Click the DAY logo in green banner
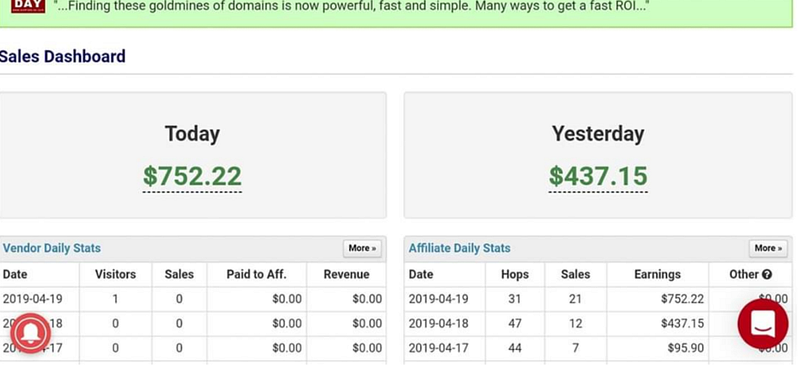The width and height of the screenshot is (800, 365). [28, 6]
